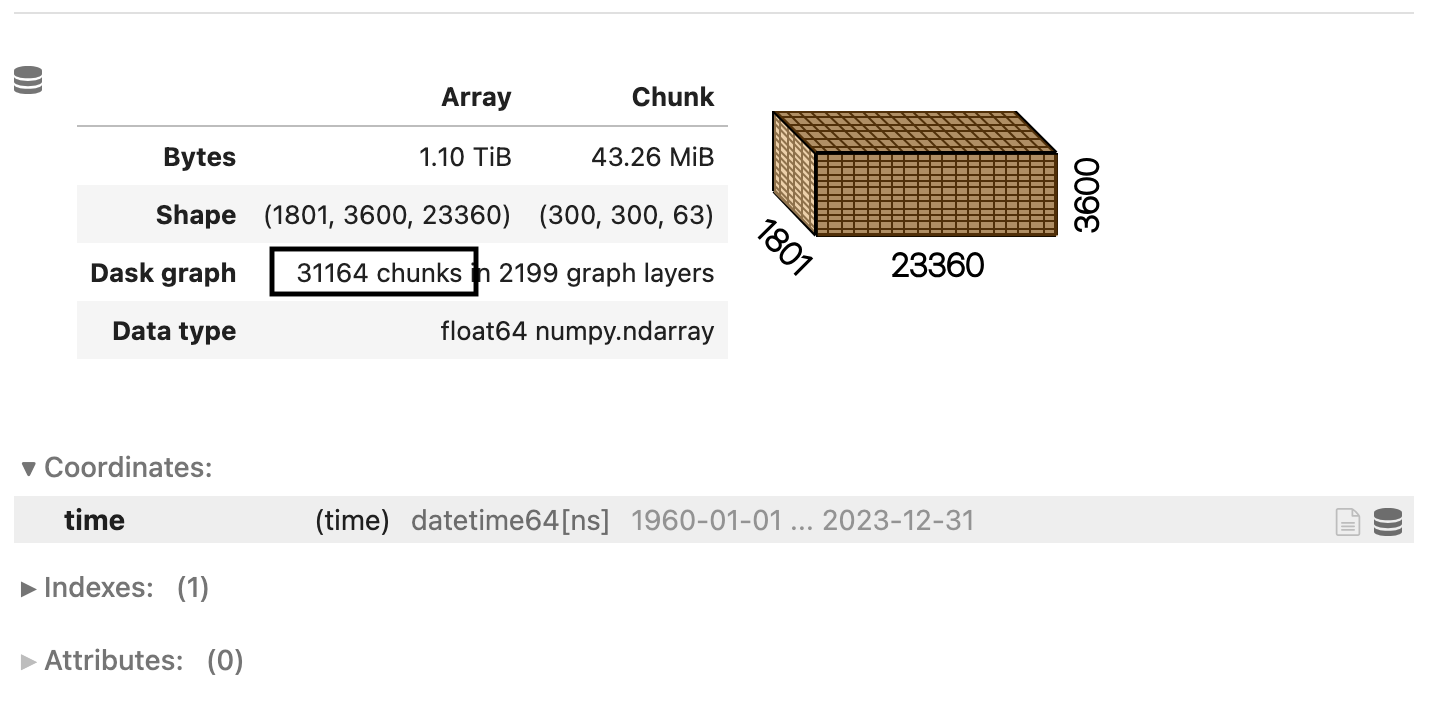
Task: Select the Dask graph table row label
Action: tap(163, 272)
